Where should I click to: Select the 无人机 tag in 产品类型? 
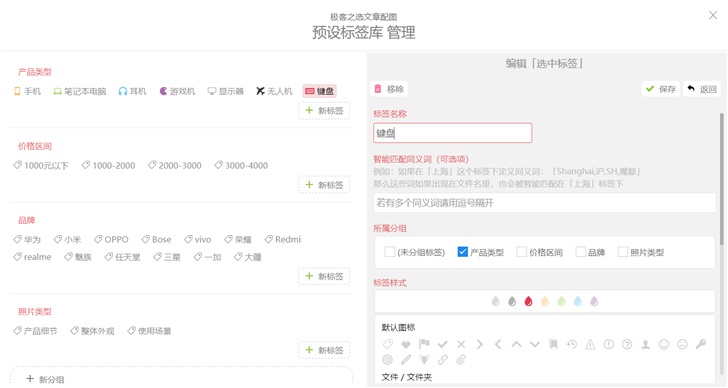coord(274,91)
